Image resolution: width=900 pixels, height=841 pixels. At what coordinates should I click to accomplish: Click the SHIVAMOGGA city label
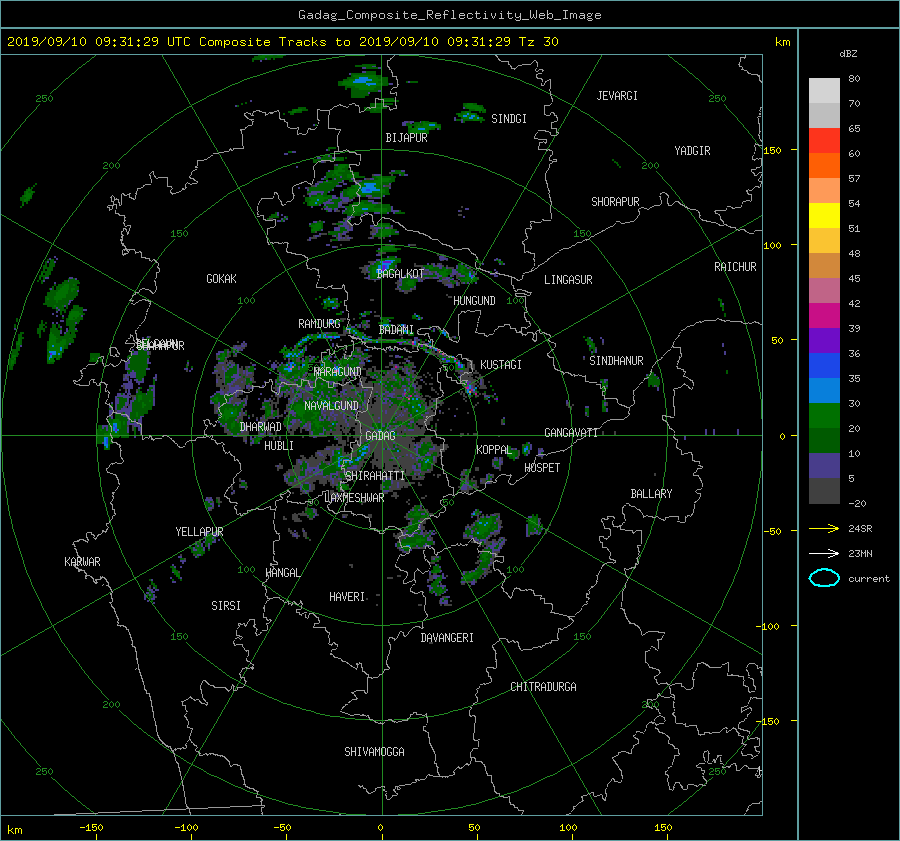pos(374,752)
